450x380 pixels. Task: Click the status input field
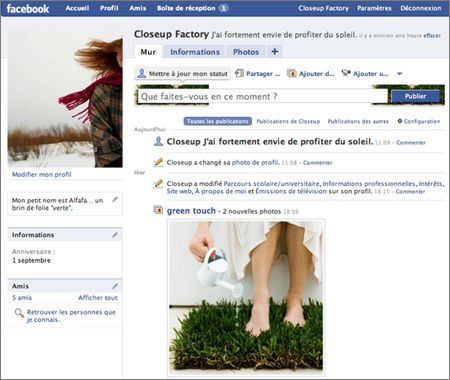pos(263,96)
